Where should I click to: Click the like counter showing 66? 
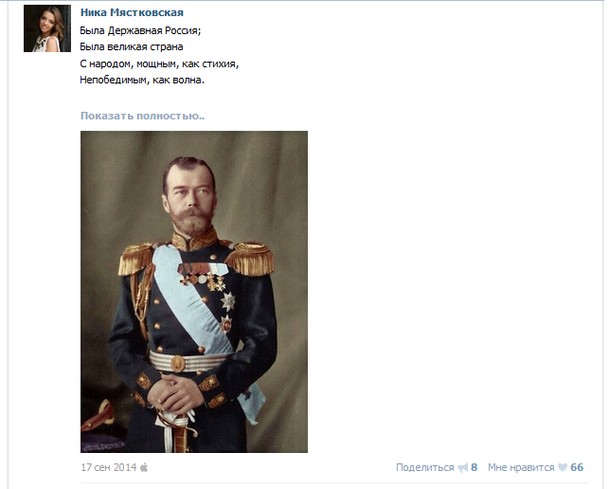(577, 467)
